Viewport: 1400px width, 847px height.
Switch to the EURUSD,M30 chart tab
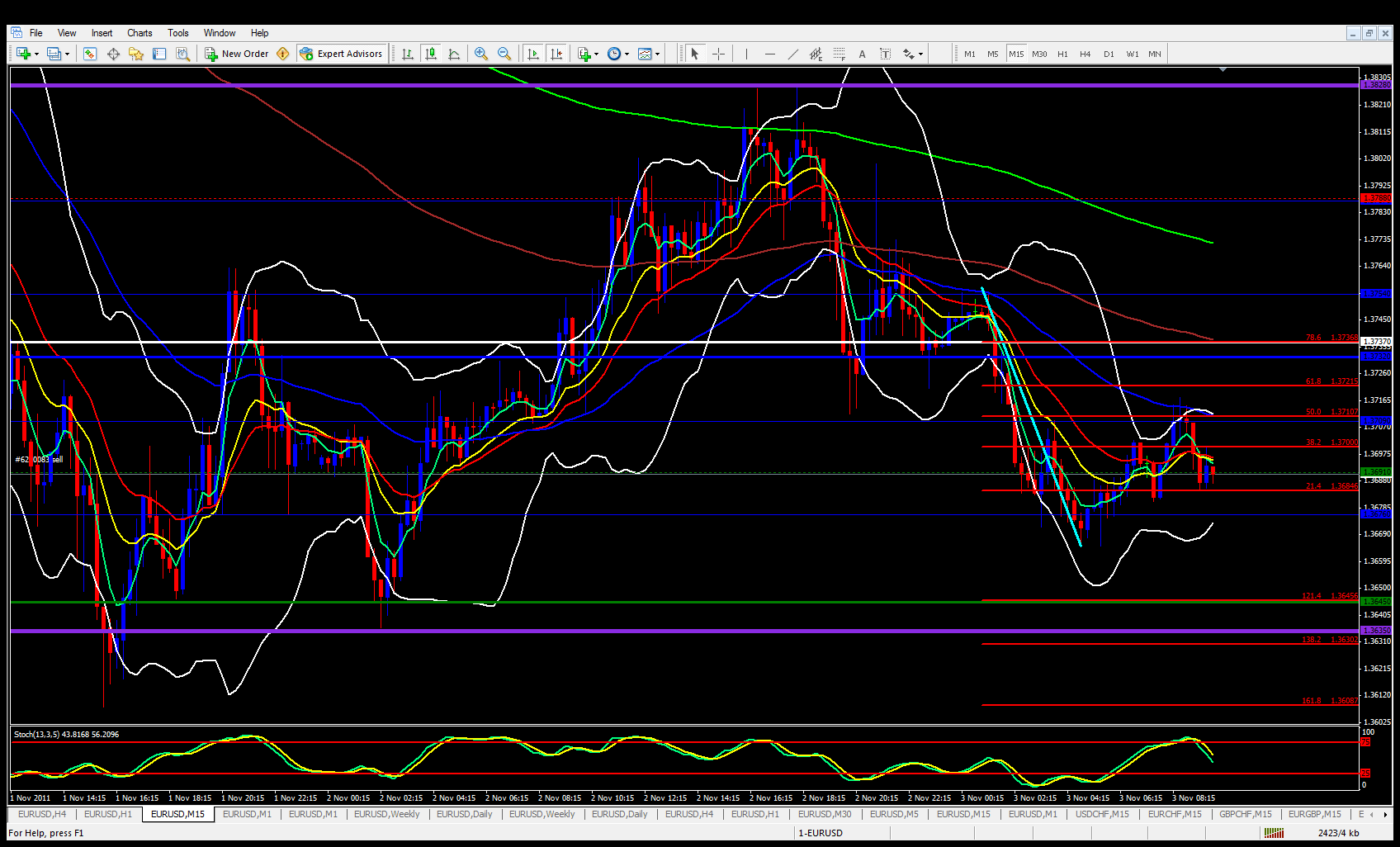click(825, 814)
